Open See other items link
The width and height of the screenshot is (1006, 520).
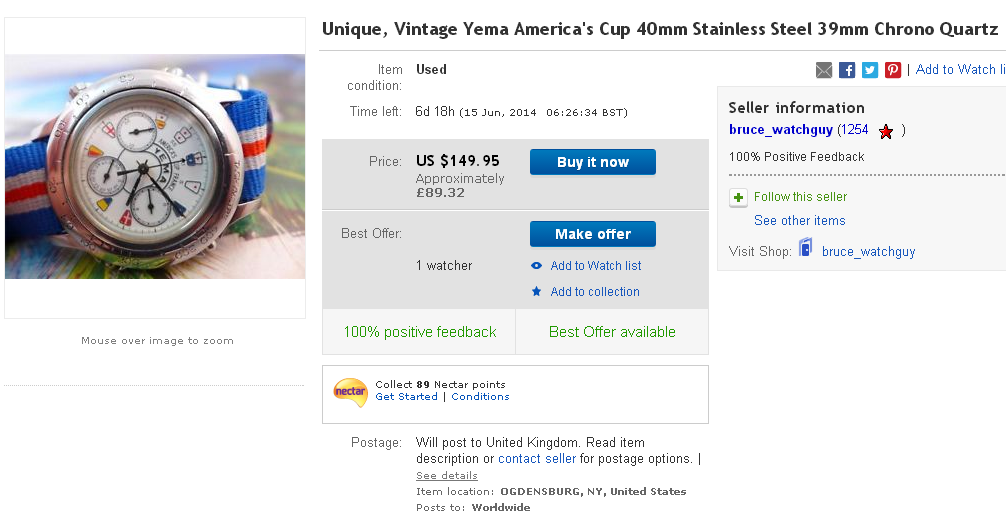(800, 221)
